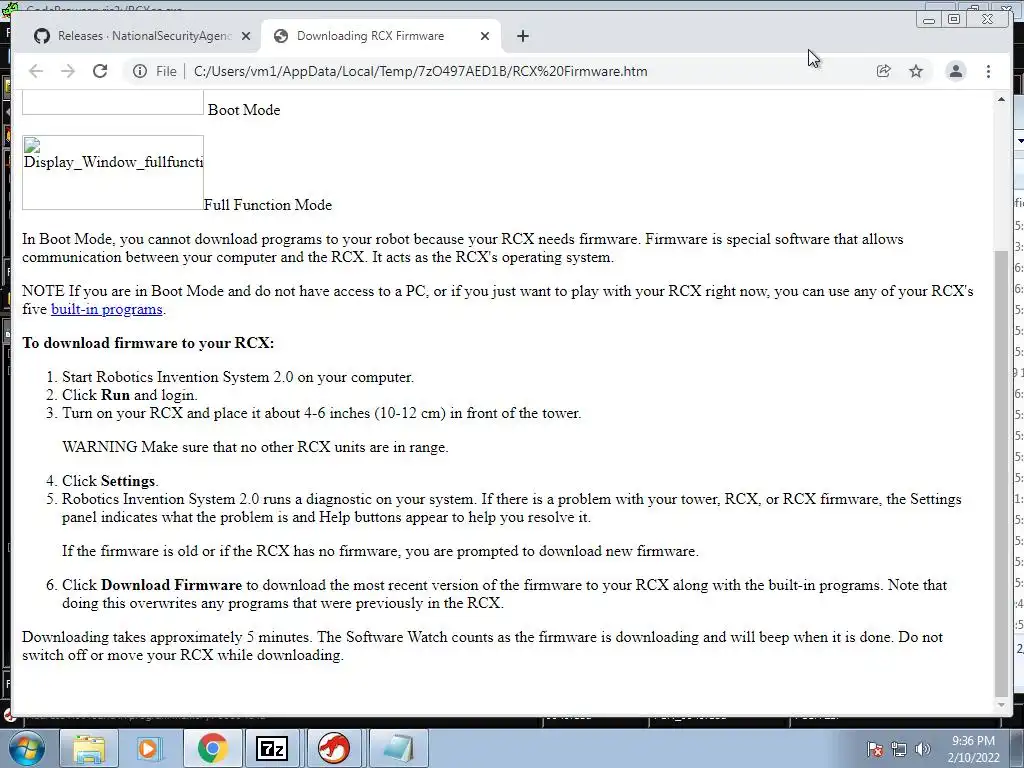Click the 'Downloading takes approximately 5 minutes' paragraph
Viewport: 1024px width, 768px height.
482,646
